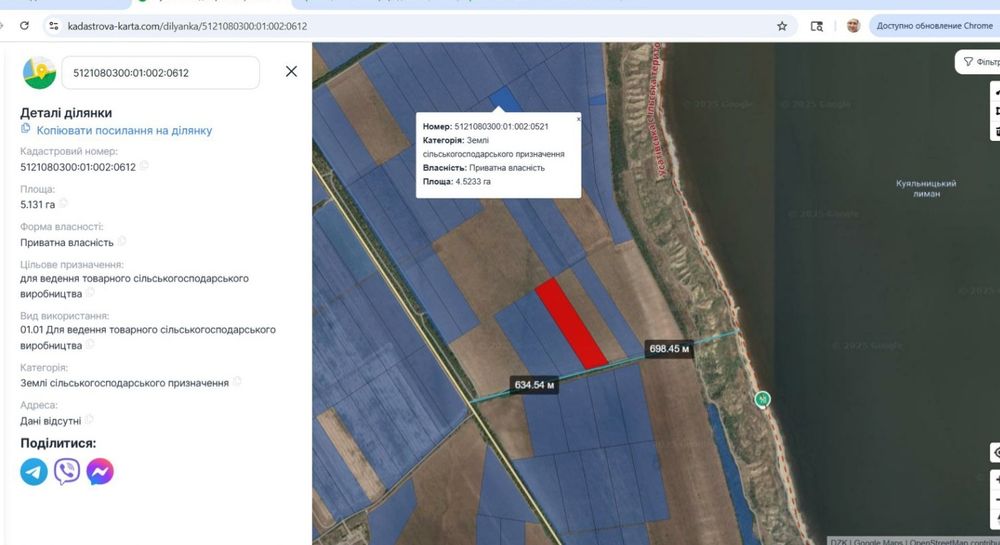This screenshot has height=545, width=1000.
Task: Click the red highlighted parcel on map
Action: coord(571,324)
